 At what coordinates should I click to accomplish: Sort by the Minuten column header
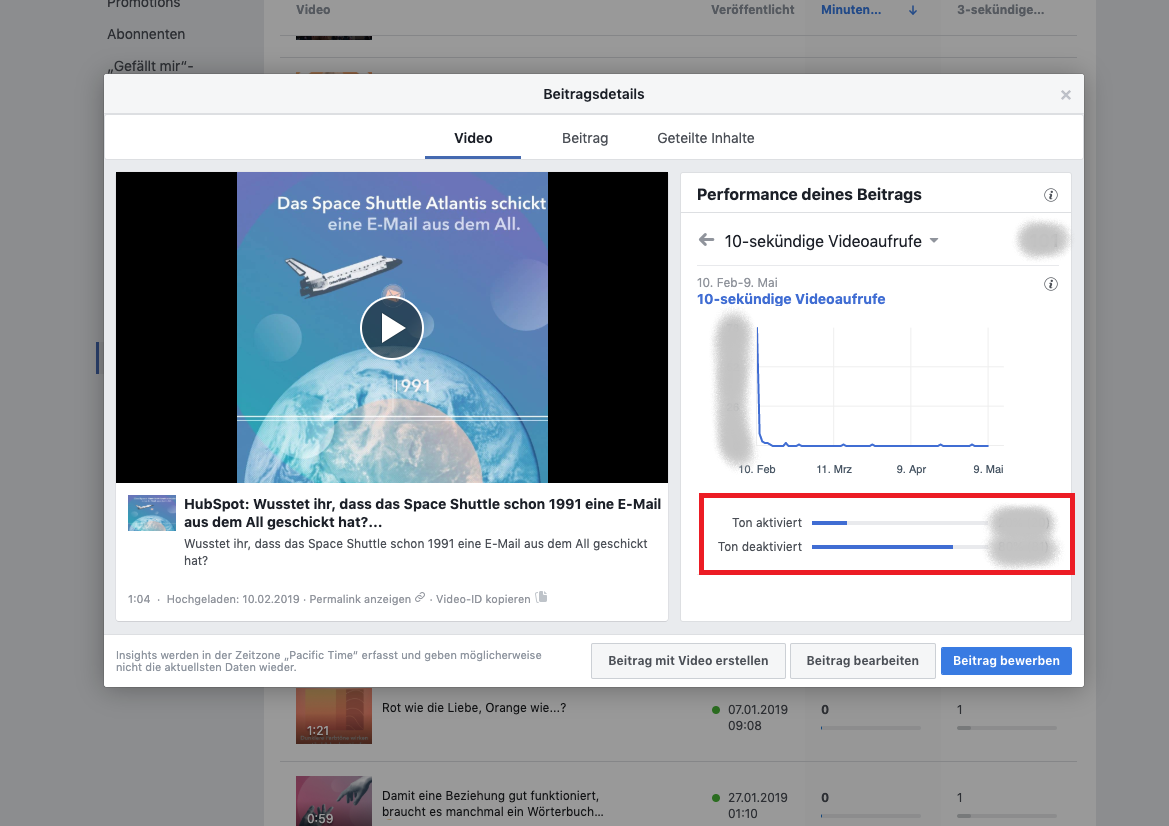point(851,10)
